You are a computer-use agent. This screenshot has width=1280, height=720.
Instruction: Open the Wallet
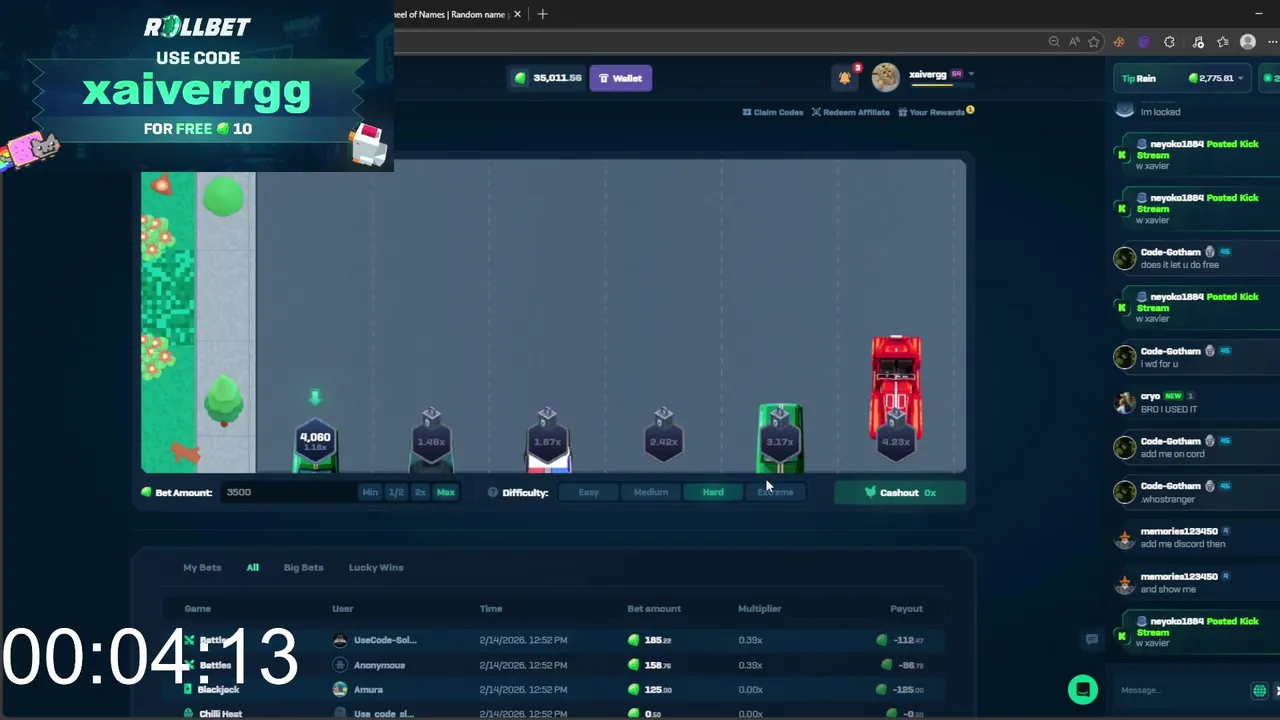coord(620,78)
